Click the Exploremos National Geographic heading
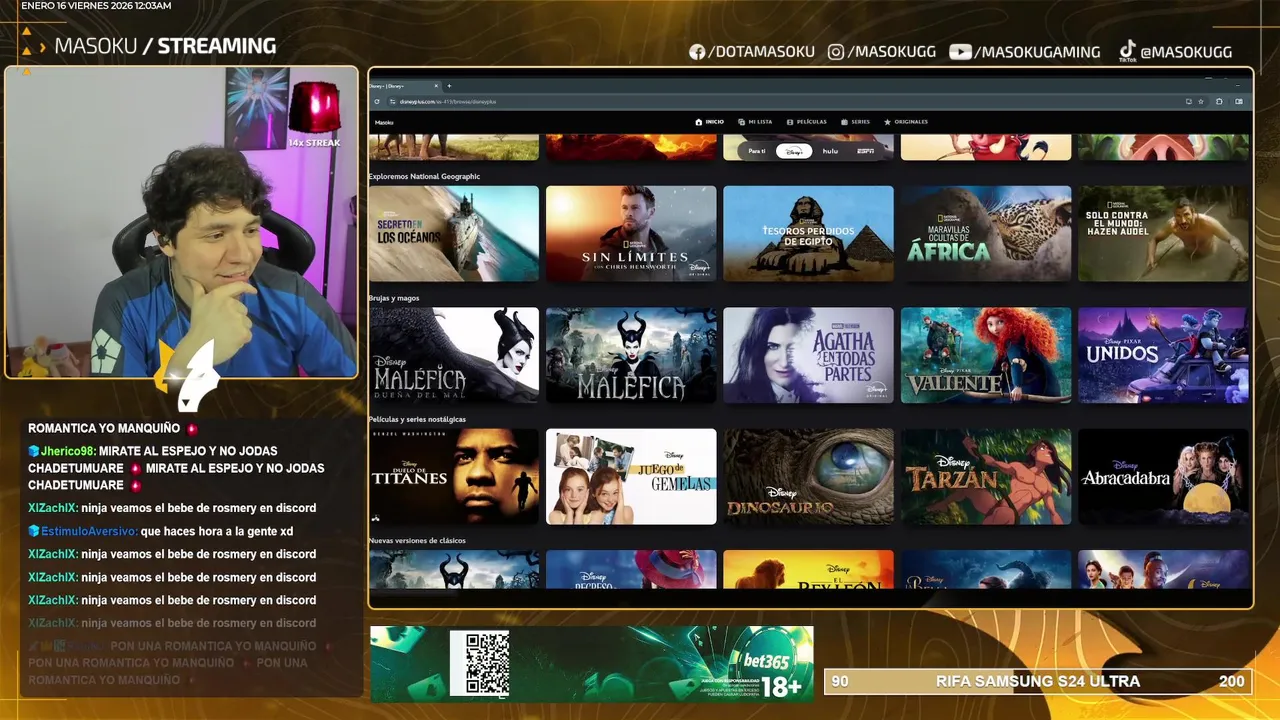The image size is (1280, 720). (424, 176)
